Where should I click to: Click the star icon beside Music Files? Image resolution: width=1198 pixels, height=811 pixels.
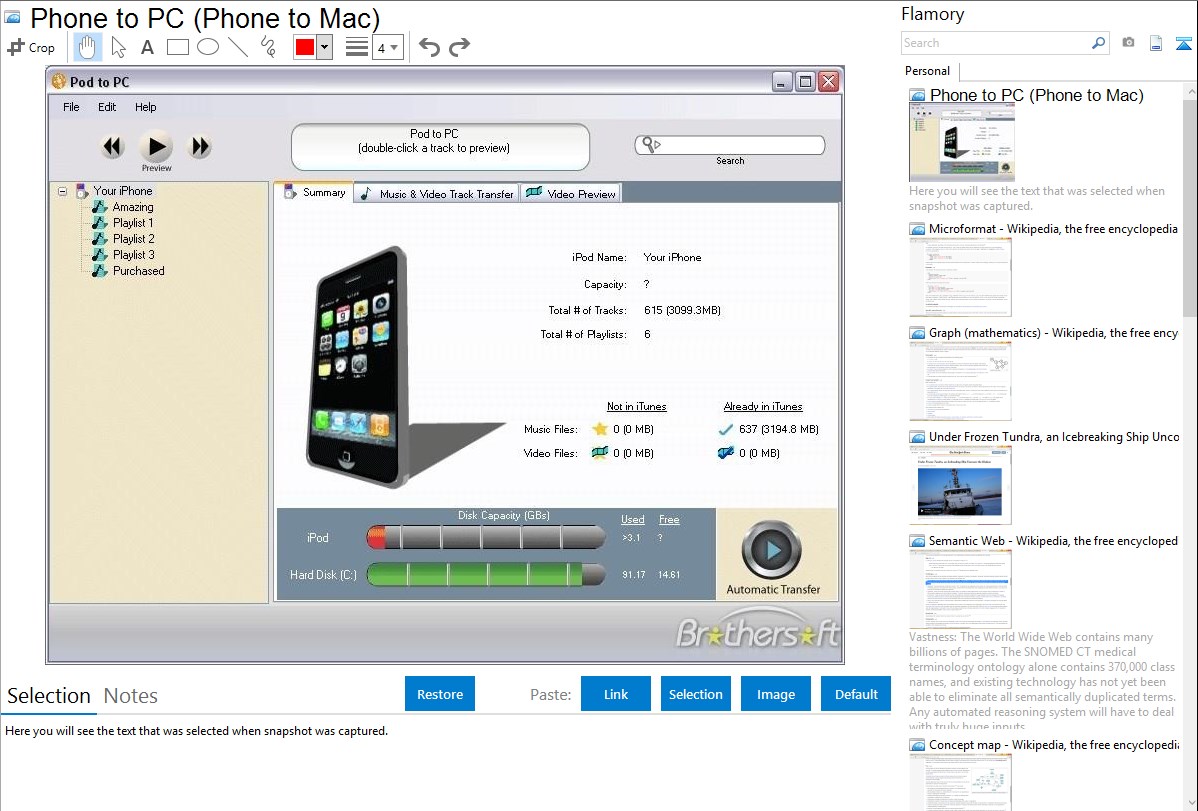pyautogui.click(x=600, y=429)
